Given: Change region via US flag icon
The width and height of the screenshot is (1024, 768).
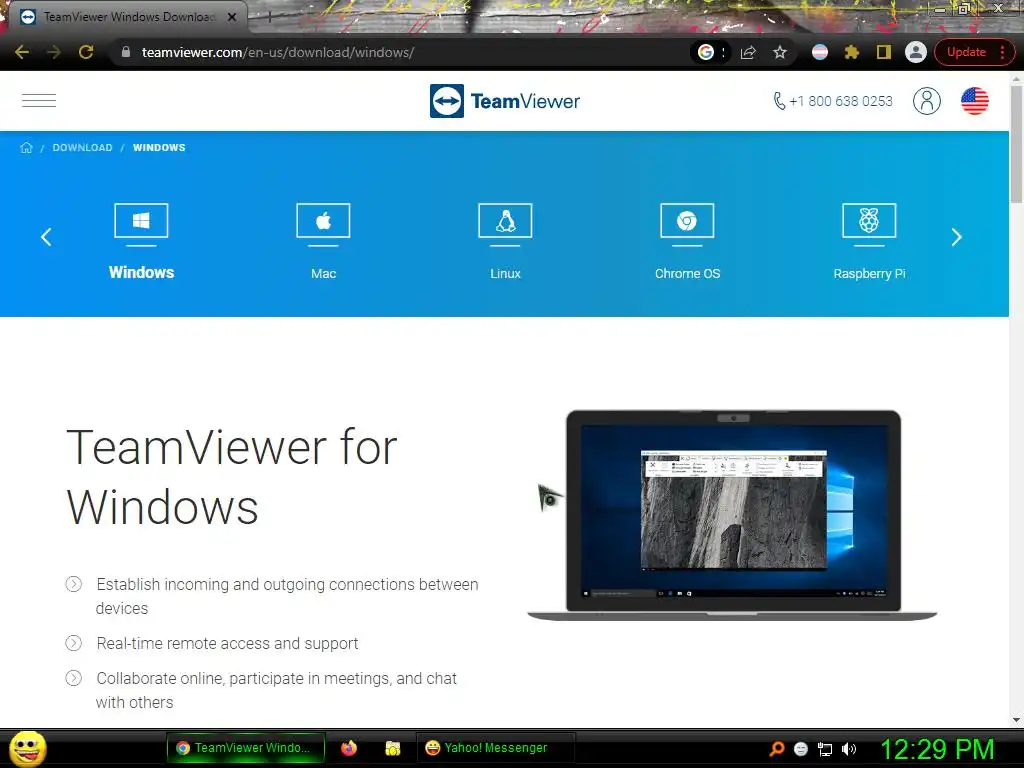Looking at the screenshot, I should click(x=974, y=101).
